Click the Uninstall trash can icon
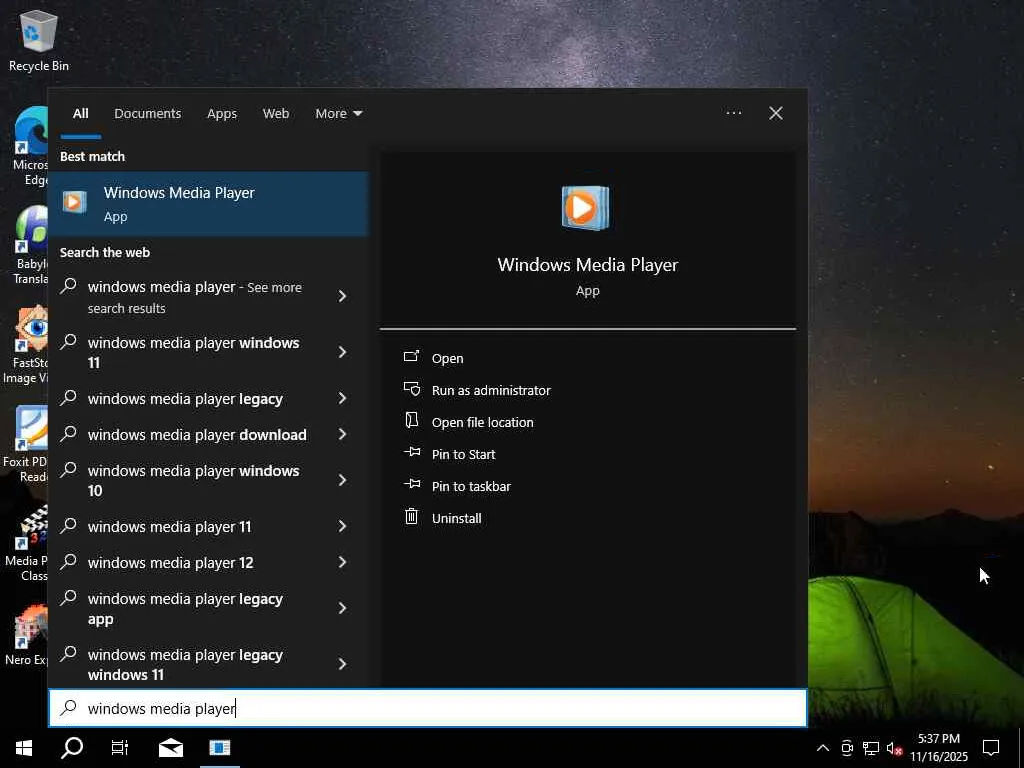Viewport: 1024px width, 768px height. click(411, 517)
